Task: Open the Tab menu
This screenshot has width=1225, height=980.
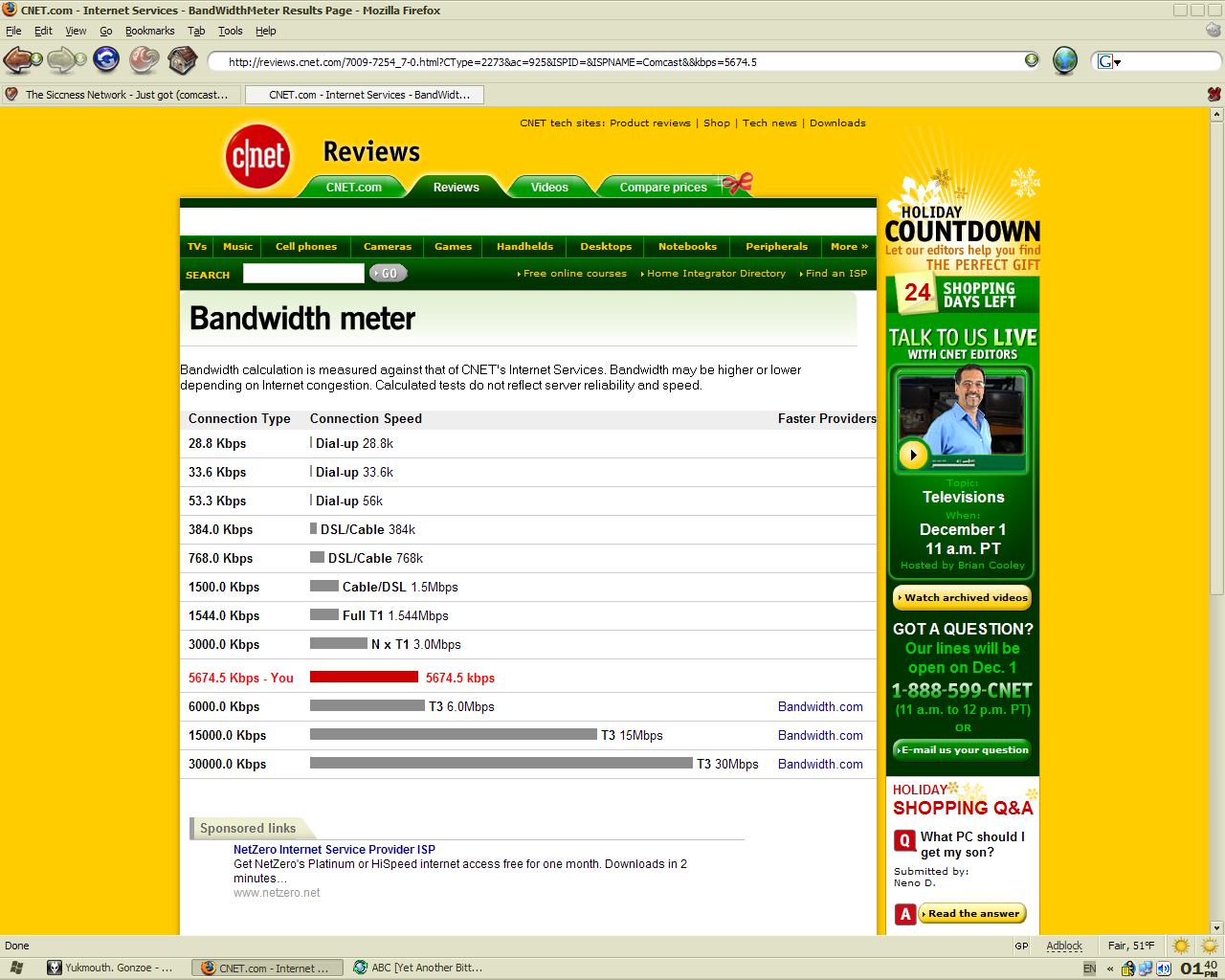Action: coord(196,31)
